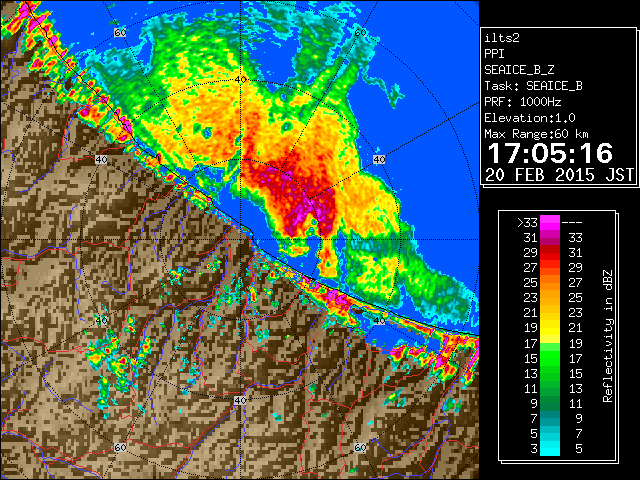The image size is (640, 480).
Task: Click the 60 km range label to the southwest
Action: tap(120, 447)
